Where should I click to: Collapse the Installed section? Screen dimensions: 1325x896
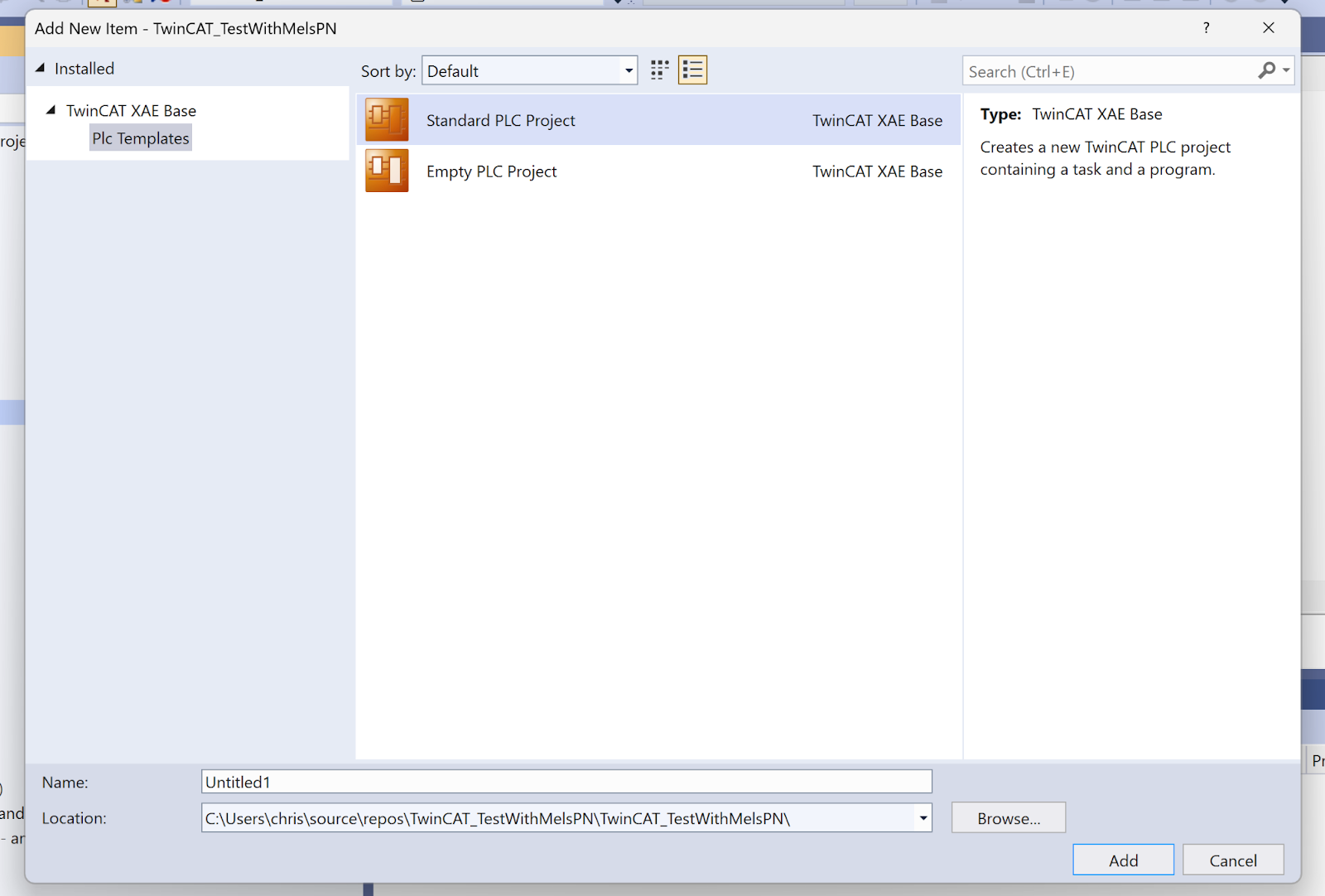click(x=40, y=68)
